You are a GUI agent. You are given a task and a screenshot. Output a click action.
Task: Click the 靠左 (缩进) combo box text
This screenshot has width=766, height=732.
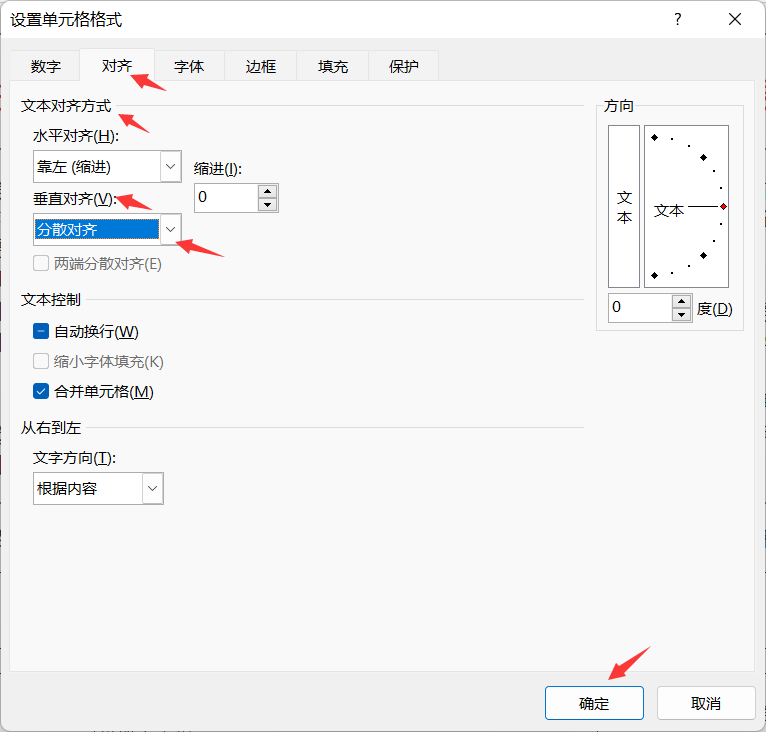click(74, 167)
